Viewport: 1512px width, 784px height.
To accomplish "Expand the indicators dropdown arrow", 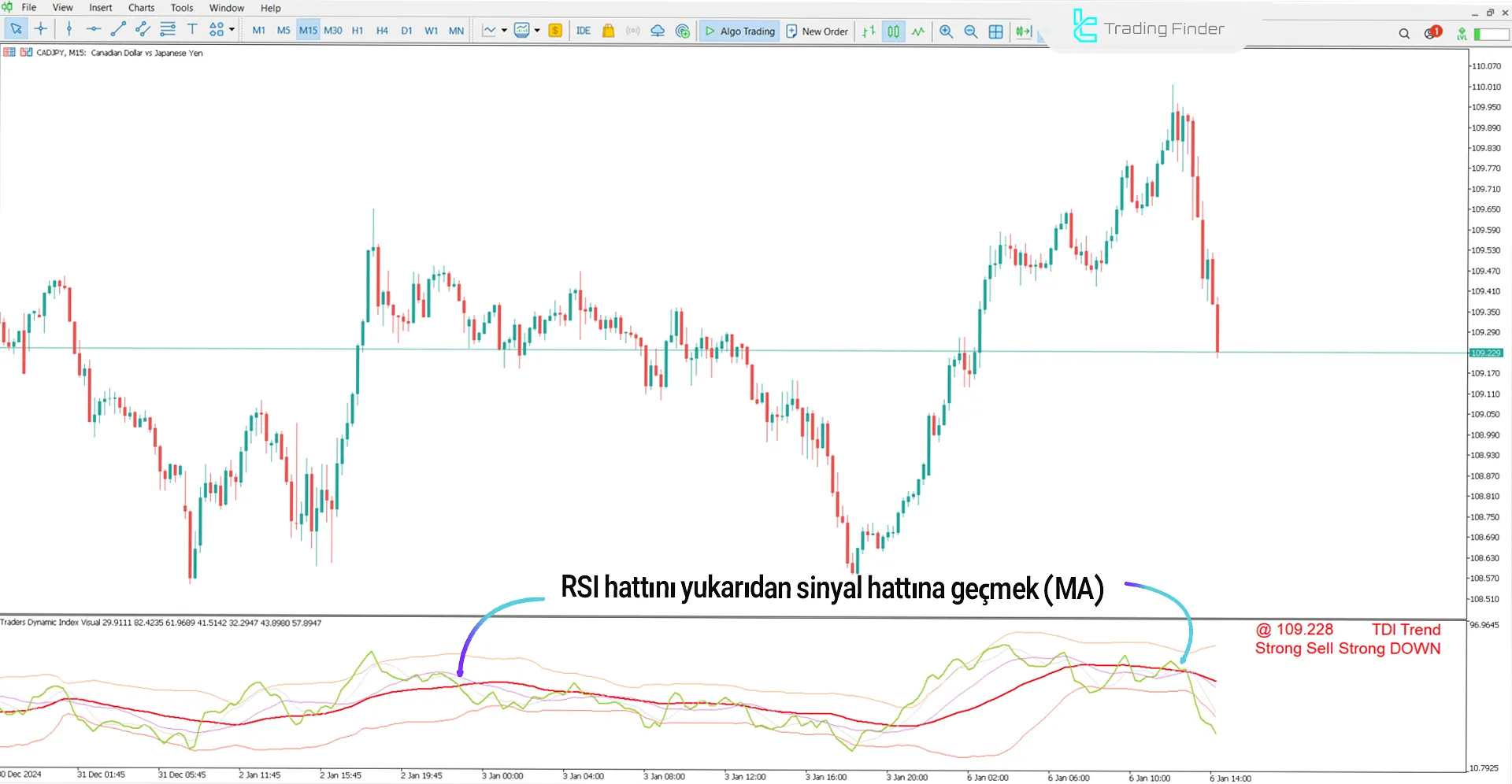I will click(x=536, y=30).
